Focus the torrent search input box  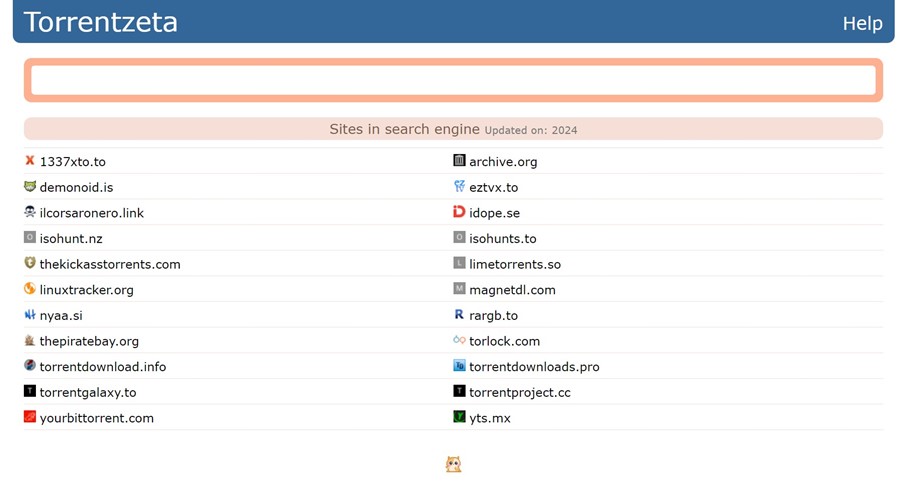[453, 80]
